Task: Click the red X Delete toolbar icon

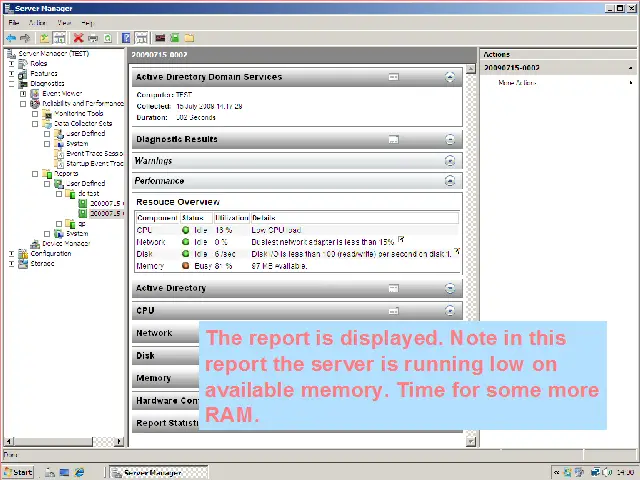Action: pyautogui.click(x=78, y=38)
